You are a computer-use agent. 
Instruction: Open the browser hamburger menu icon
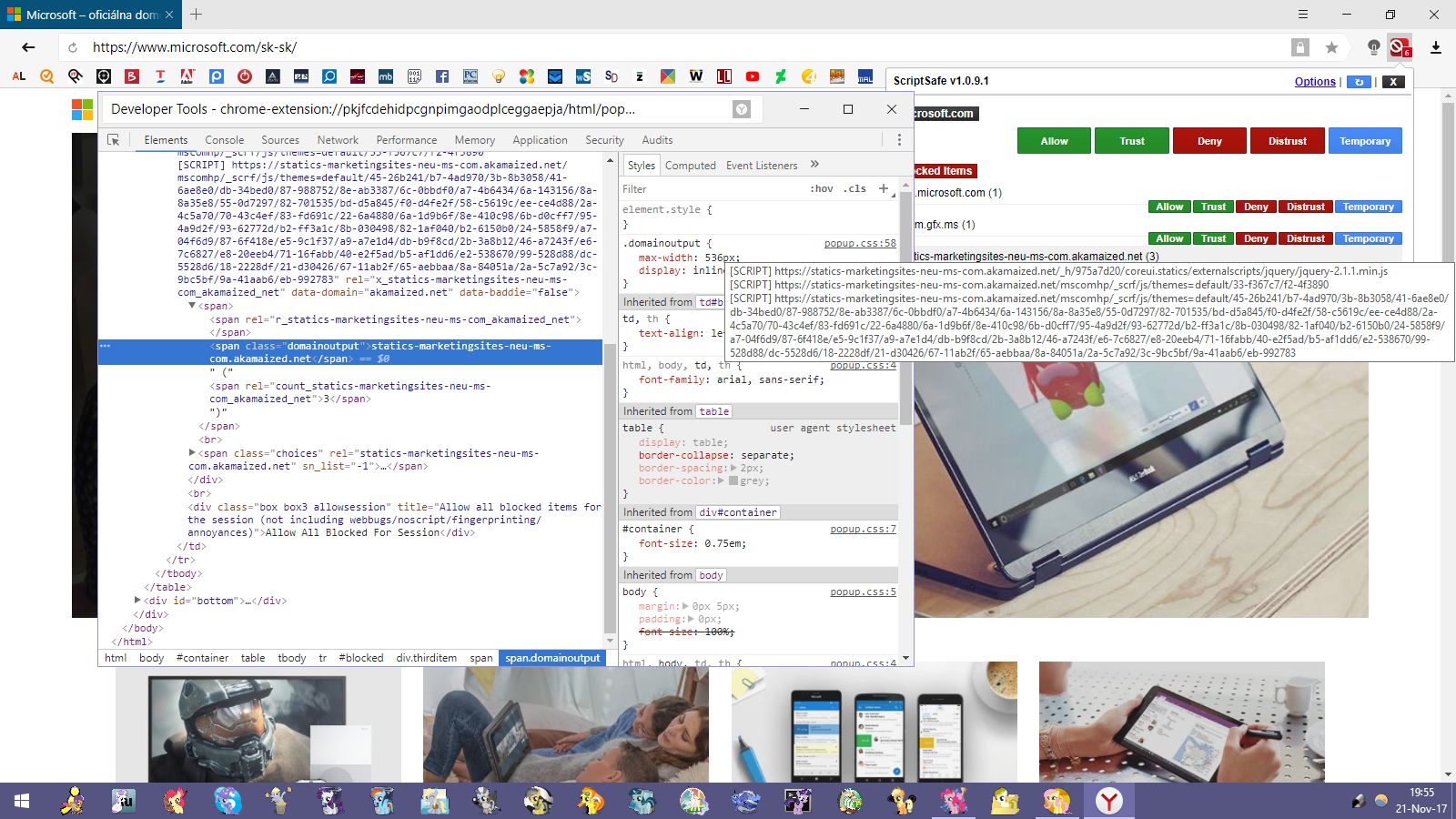pos(1303,15)
